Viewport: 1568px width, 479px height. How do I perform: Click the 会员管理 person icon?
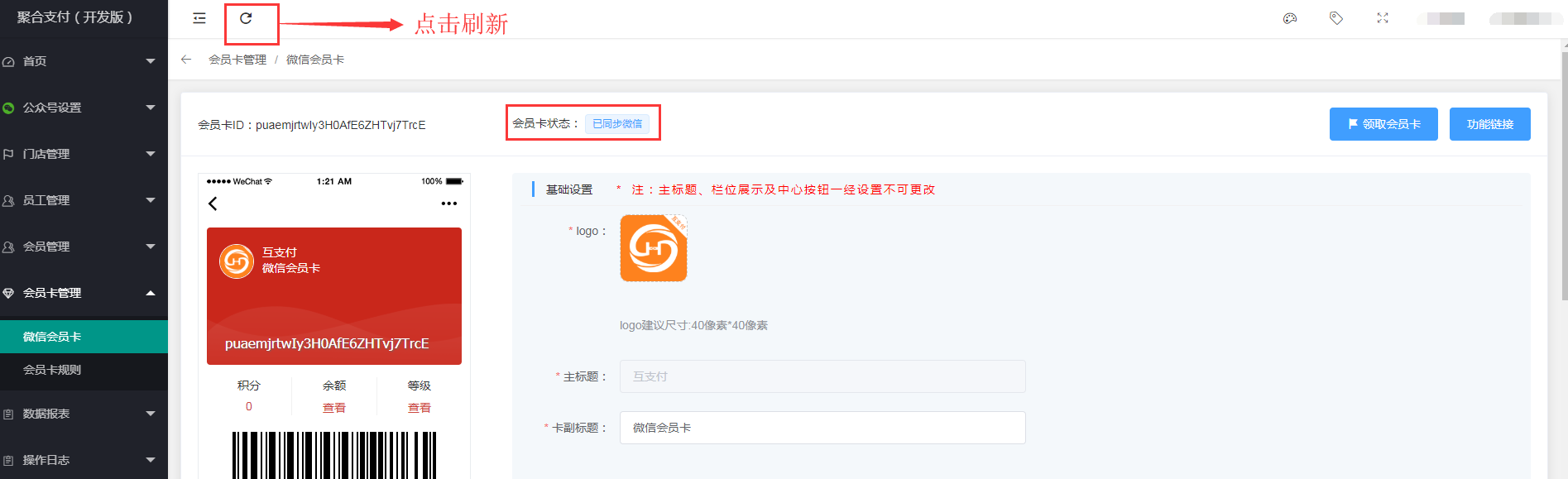(x=8, y=247)
